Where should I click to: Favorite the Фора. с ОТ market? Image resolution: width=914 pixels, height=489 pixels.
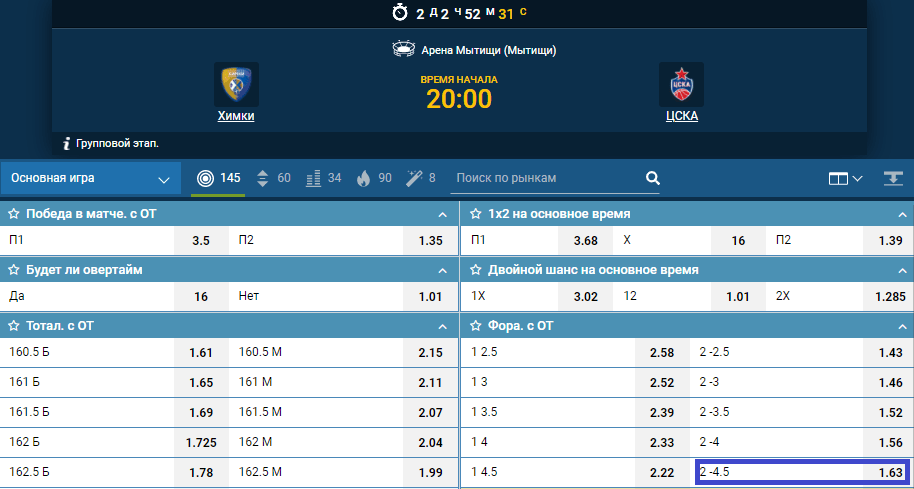click(x=476, y=326)
